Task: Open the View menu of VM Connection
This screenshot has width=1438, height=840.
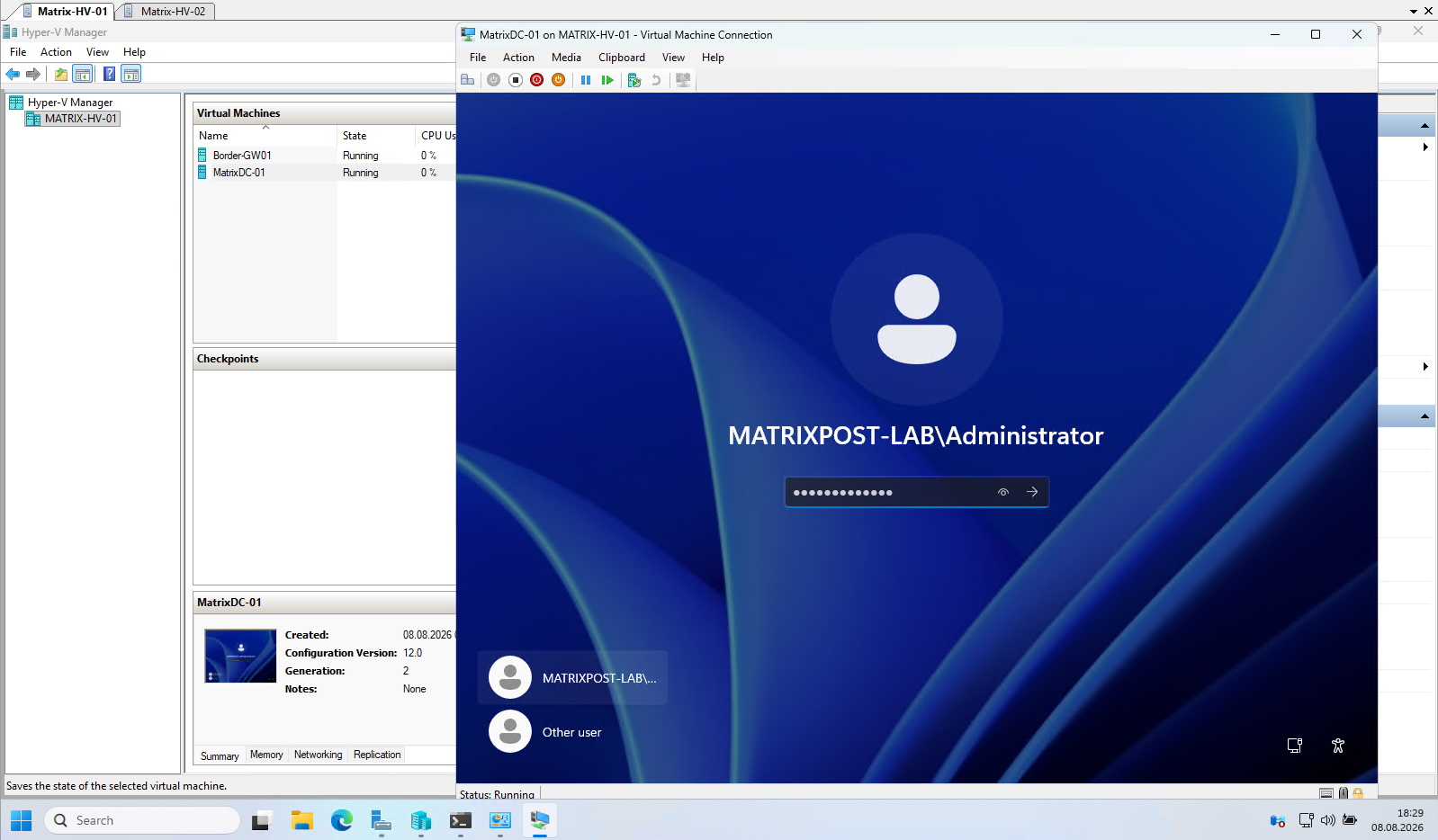Action: point(673,58)
